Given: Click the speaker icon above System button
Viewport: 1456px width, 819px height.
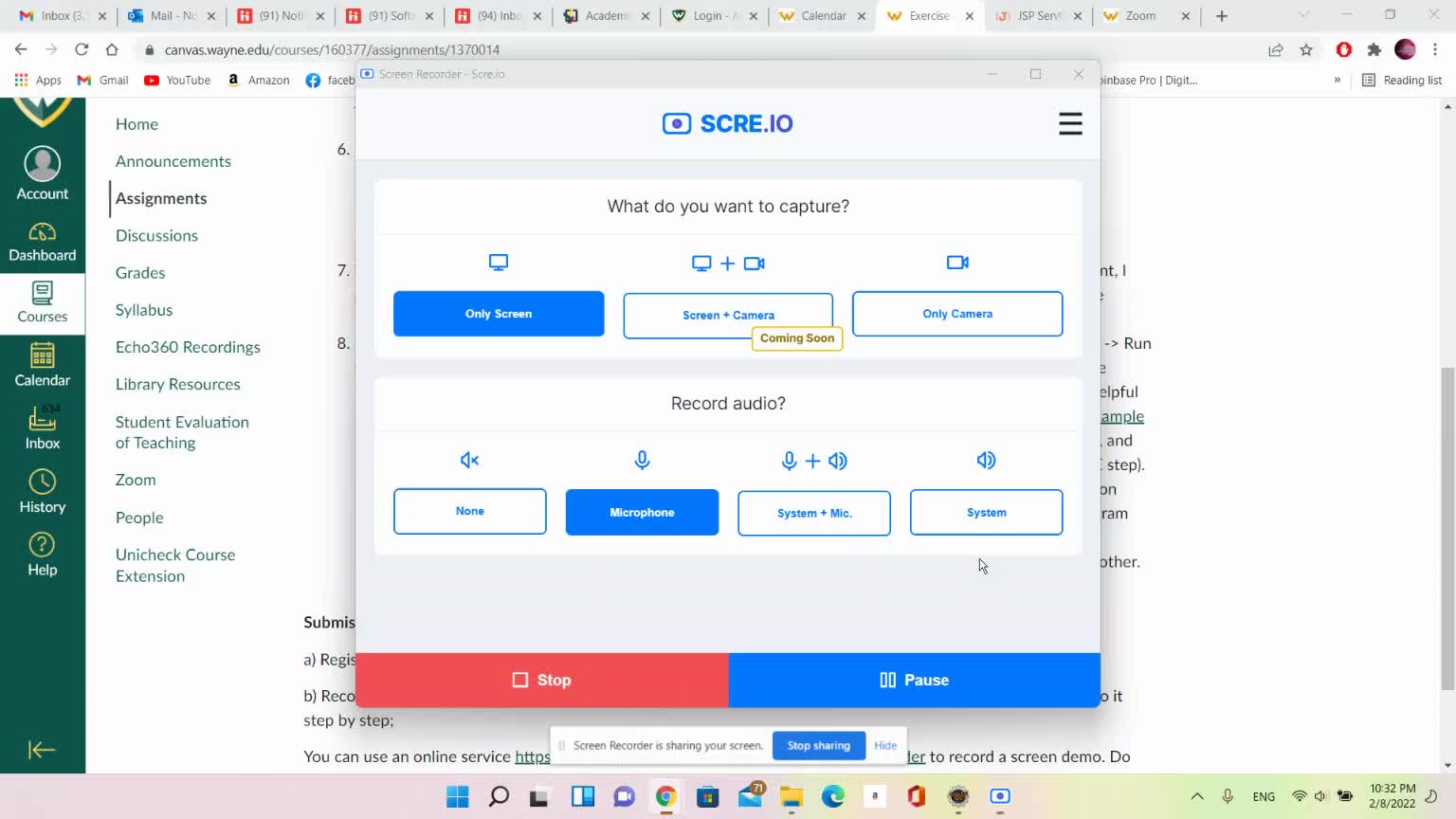Looking at the screenshot, I should 986,460.
